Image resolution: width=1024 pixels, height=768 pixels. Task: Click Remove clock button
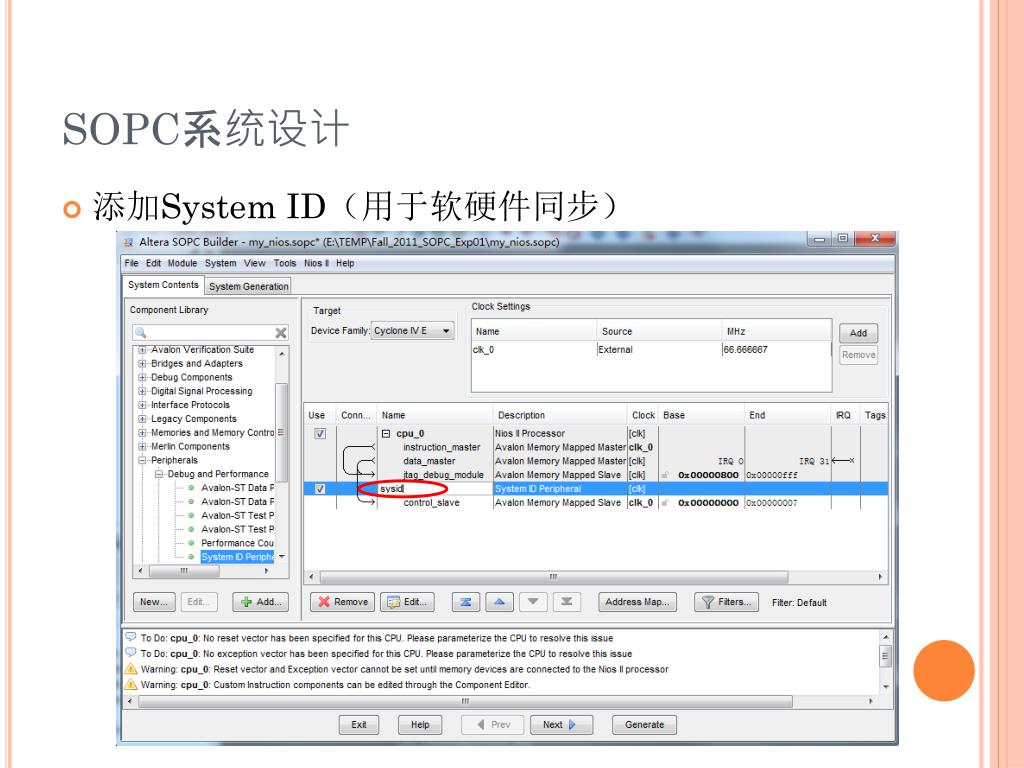tap(858, 355)
